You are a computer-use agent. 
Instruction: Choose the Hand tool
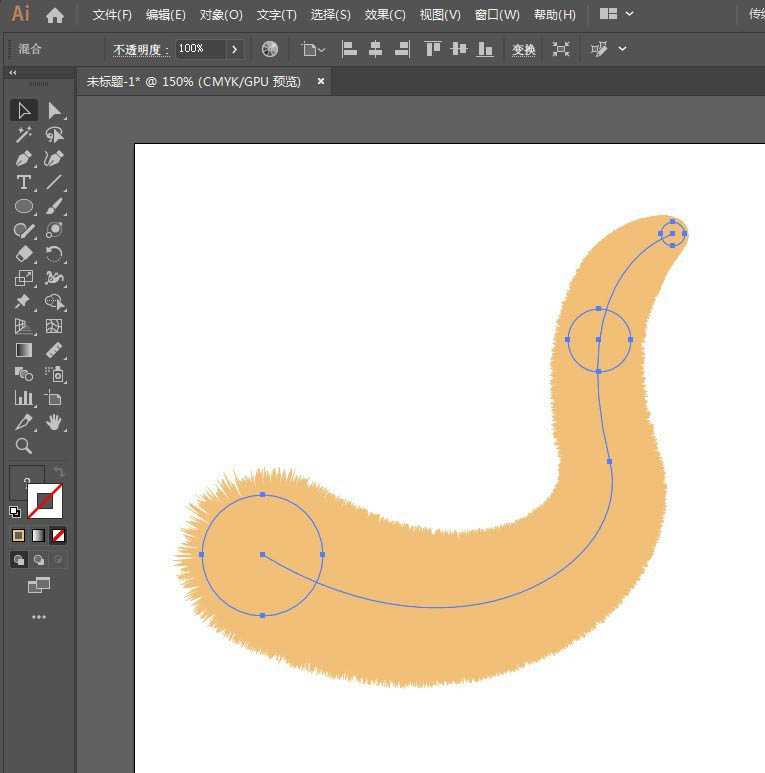click(x=54, y=422)
